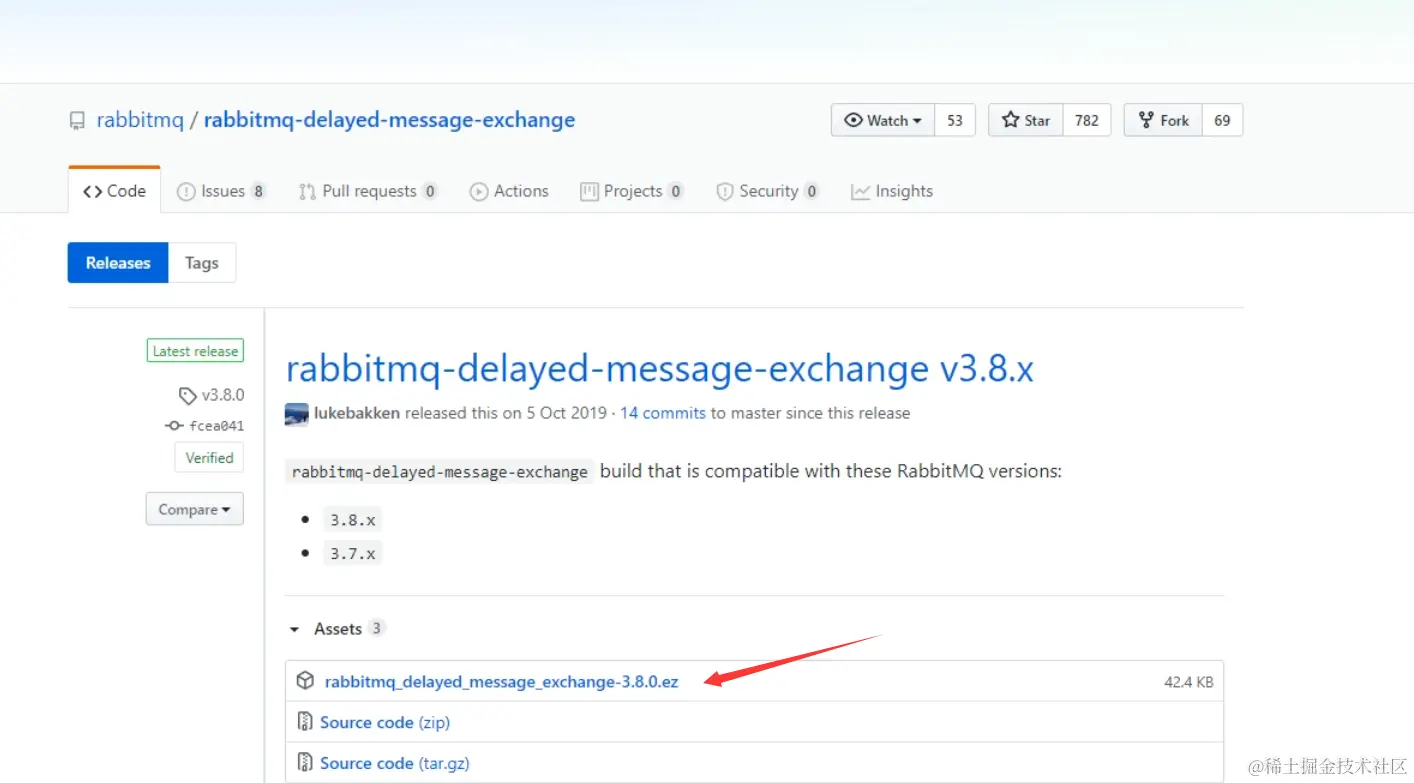The image size is (1414, 783).
Task: Open commit fcea041
Action: click(x=217, y=426)
